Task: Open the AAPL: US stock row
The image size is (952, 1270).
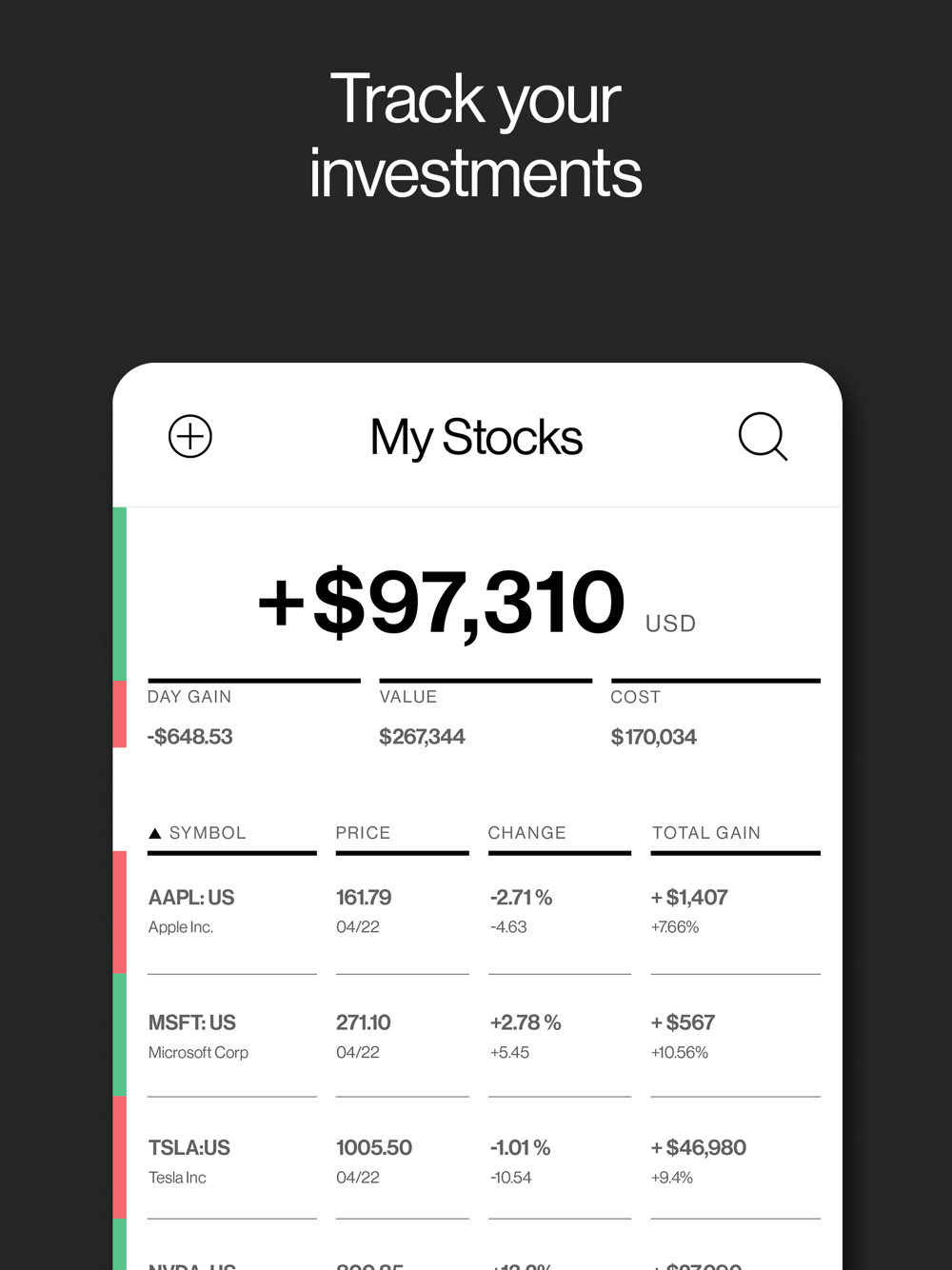Action: tap(484, 913)
